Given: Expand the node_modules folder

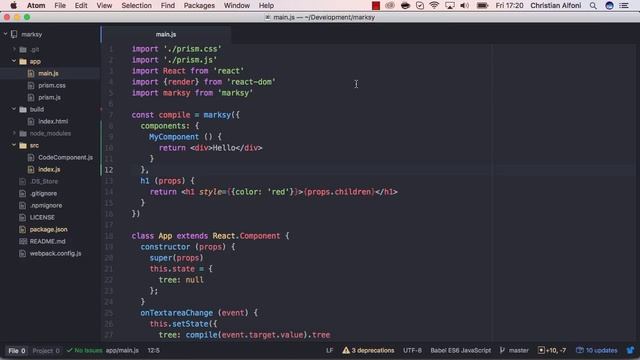Looking at the screenshot, I should coord(14,133).
